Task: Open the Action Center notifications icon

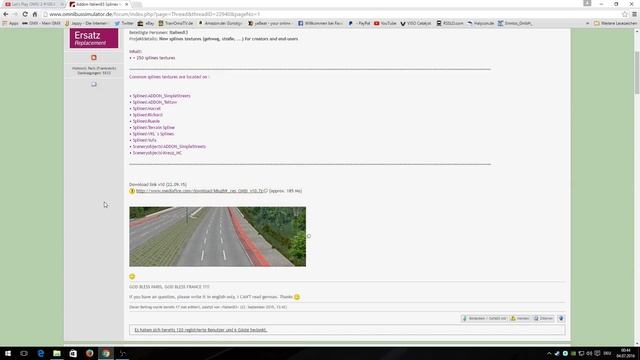Action: click(x=597, y=353)
